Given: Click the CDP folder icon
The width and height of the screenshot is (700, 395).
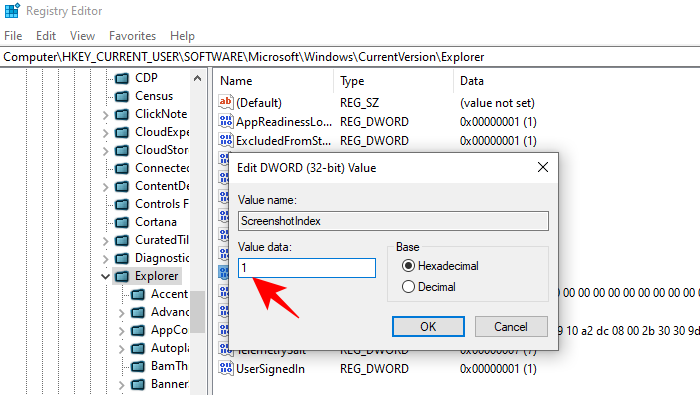Looking at the screenshot, I should coord(122,78).
